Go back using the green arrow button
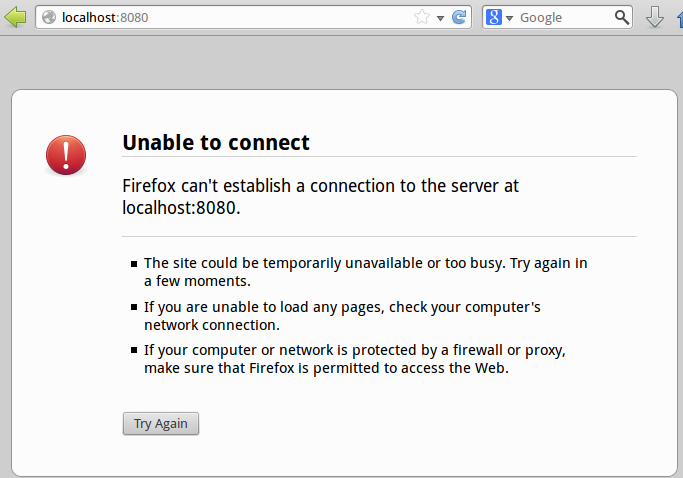The width and height of the screenshot is (683, 478). 15,17
